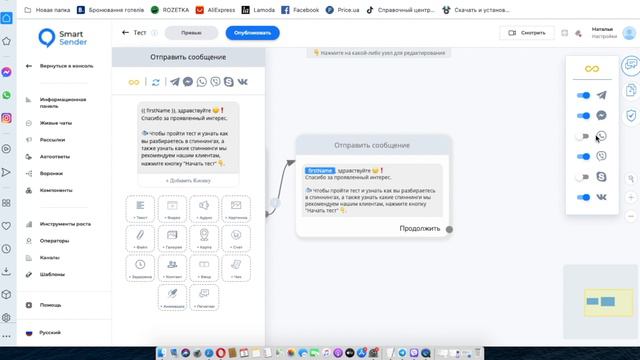
Task: Add a Видео block to the message
Action: point(172,209)
